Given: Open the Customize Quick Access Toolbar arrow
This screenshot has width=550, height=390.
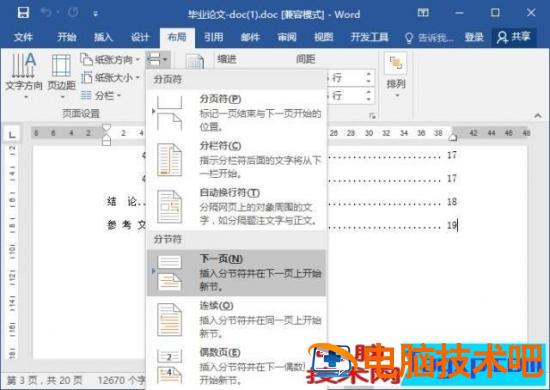Looking at the screenshot, I should (95, 14).
